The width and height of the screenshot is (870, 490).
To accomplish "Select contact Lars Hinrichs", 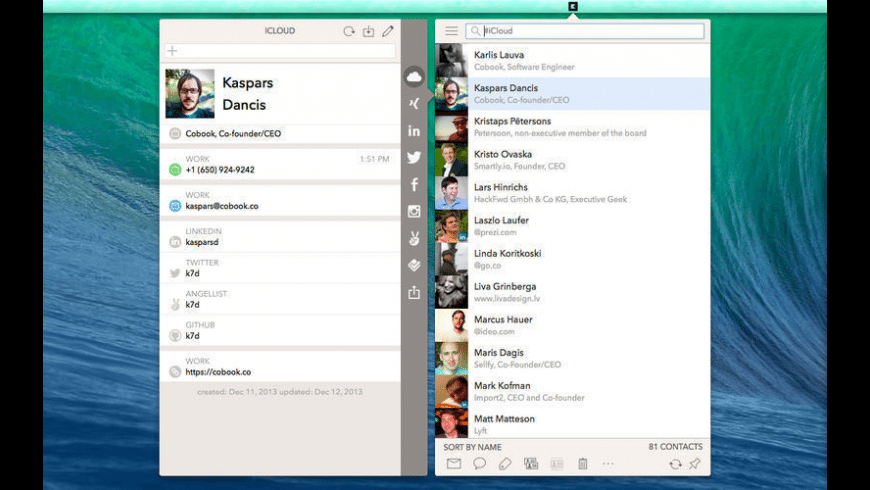I will (572, 193).
